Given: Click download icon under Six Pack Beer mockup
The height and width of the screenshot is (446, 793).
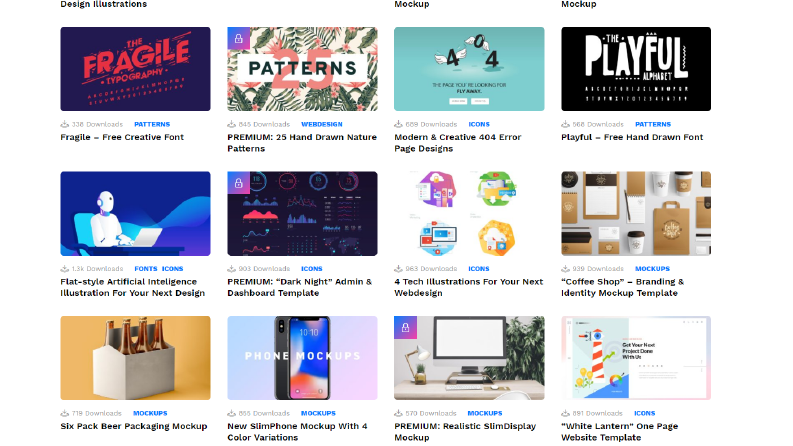Looking at the screenshot, I should point(65,413).
